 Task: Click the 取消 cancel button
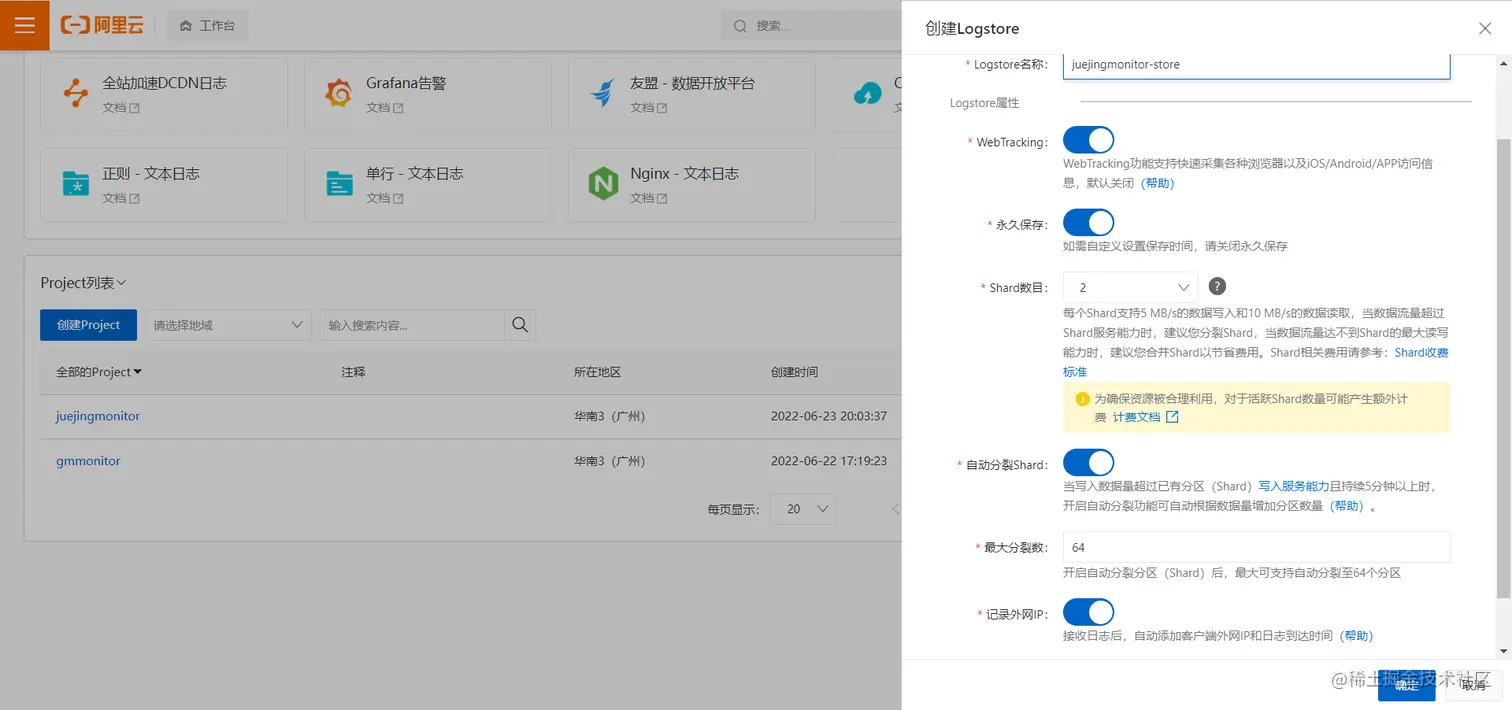1473,685
